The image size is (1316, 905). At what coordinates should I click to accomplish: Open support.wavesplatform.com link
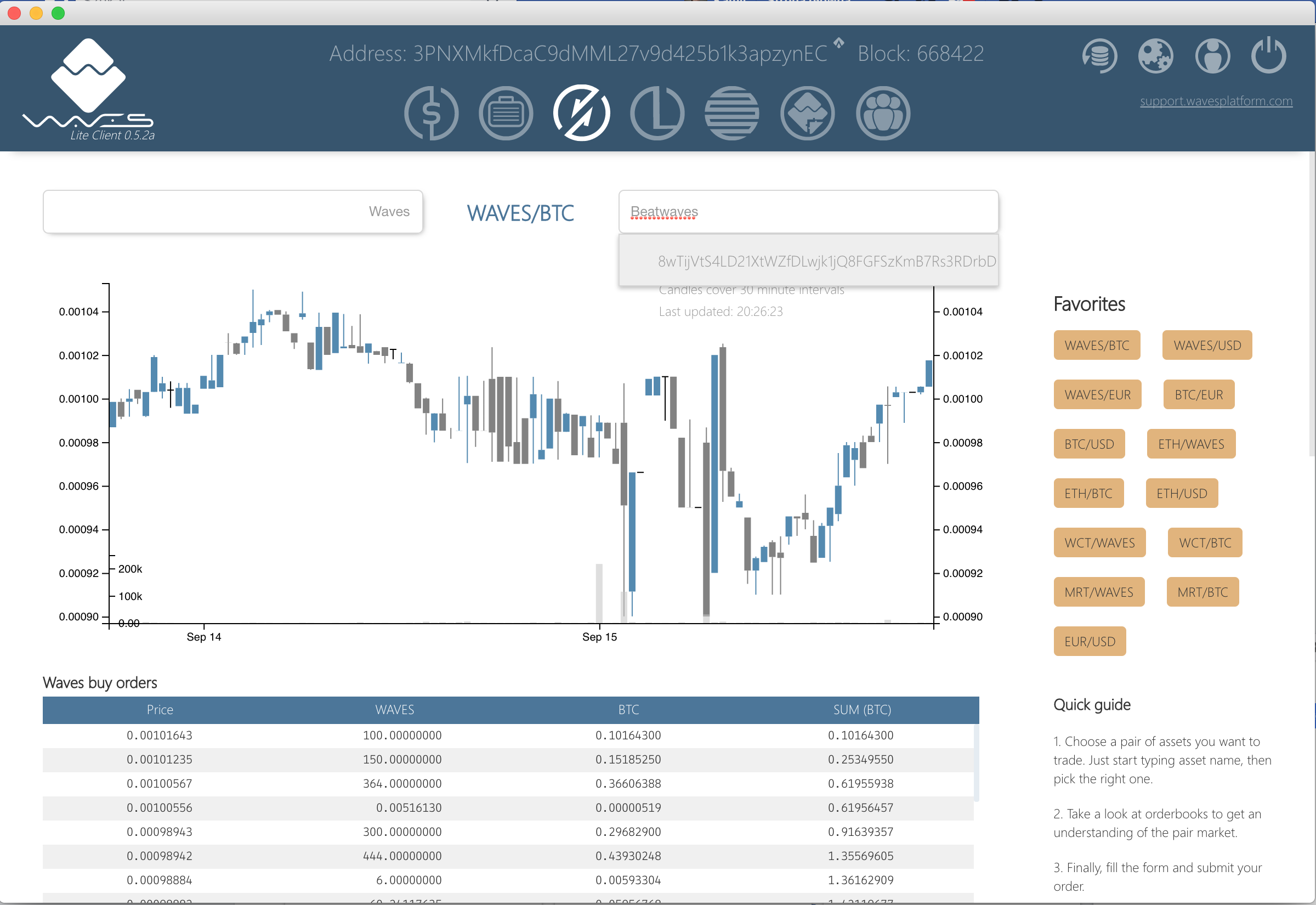[x=1216, y=101]
